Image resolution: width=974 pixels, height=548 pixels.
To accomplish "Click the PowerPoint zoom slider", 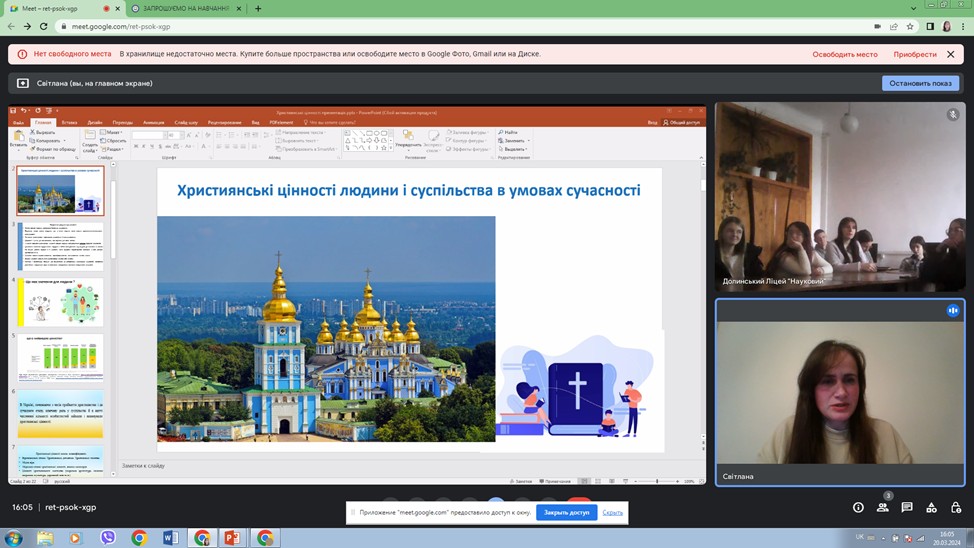I will pyautogui.click(x=657, y=482).
